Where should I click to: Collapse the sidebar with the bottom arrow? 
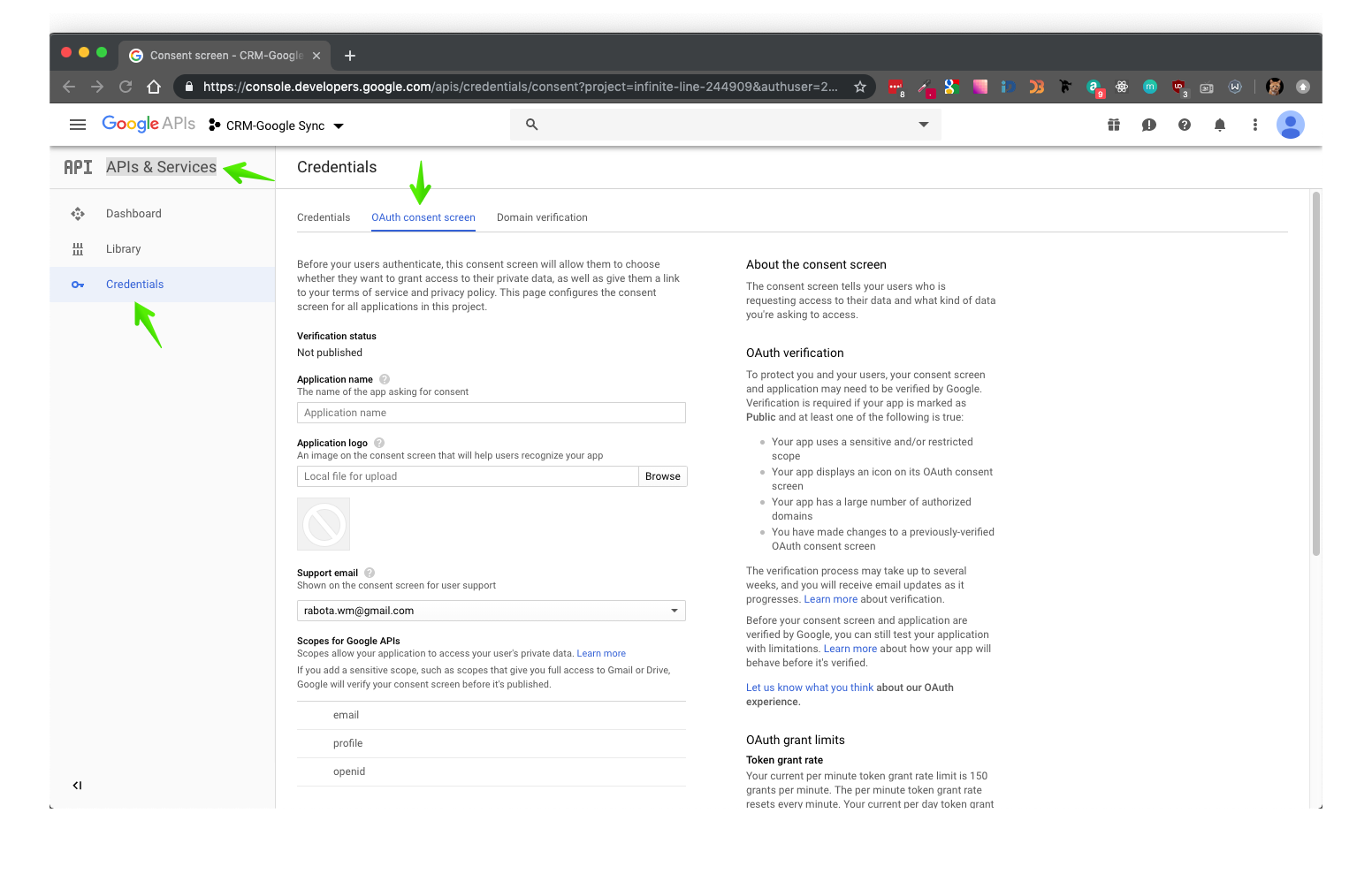click(77, 785)
